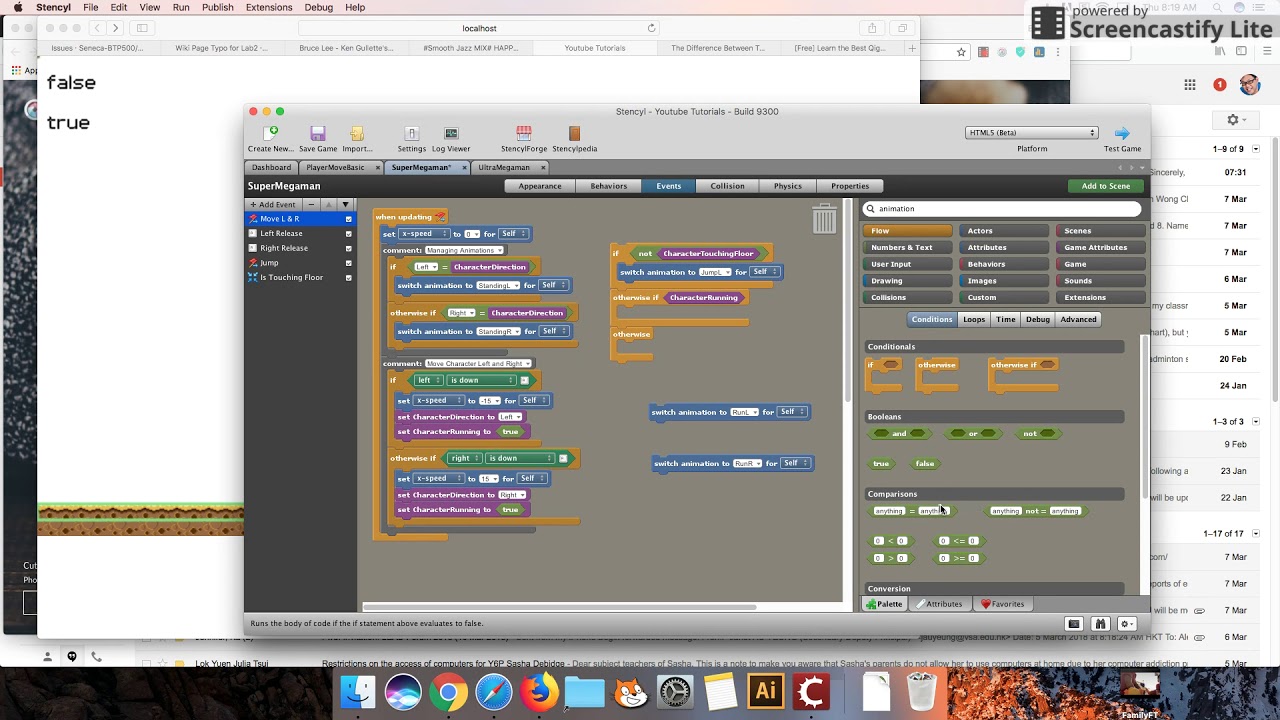Viewport: 1280px width, 720px height.
Task: Switch to the PlayerMoveBasic tab
Action: (x=336, y=167)
